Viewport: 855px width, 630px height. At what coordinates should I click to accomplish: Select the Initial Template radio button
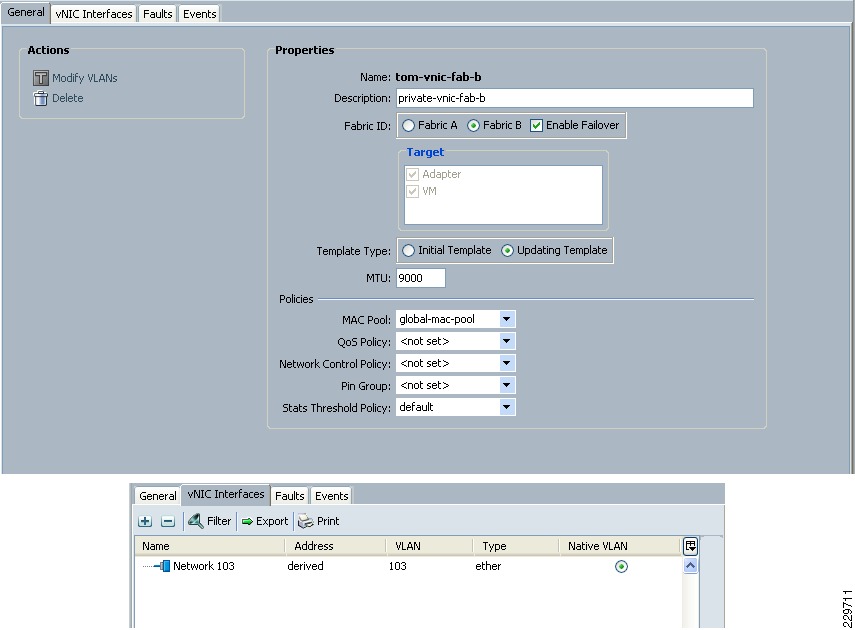408,250
